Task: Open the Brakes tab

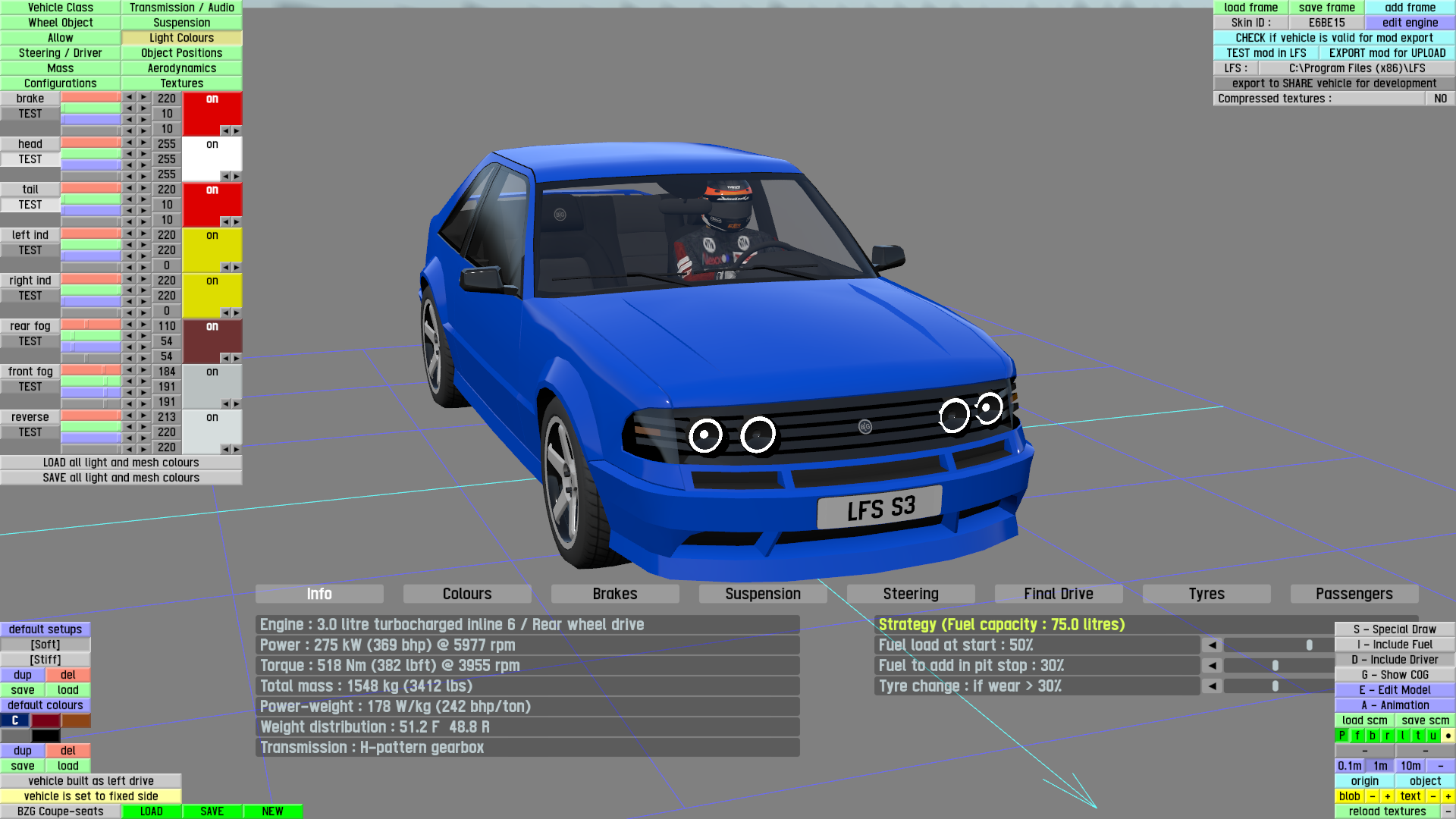Action: click(x=614, y=594)
